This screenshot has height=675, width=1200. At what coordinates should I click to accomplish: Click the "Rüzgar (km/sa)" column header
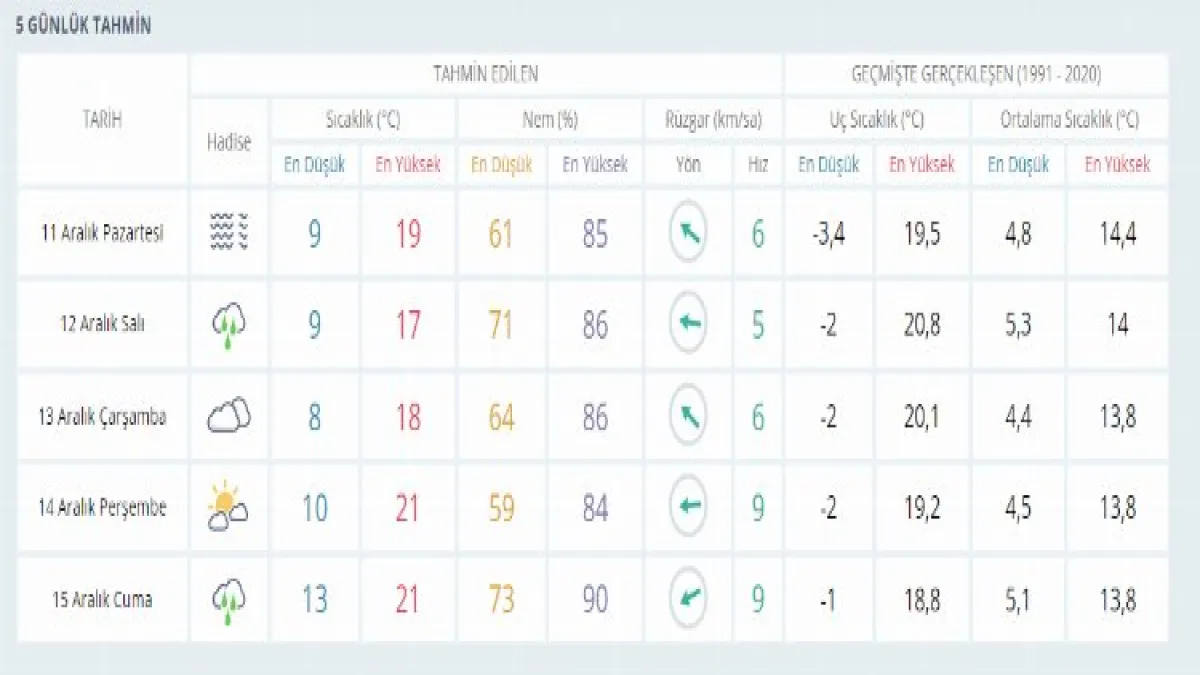pos(713,120)
